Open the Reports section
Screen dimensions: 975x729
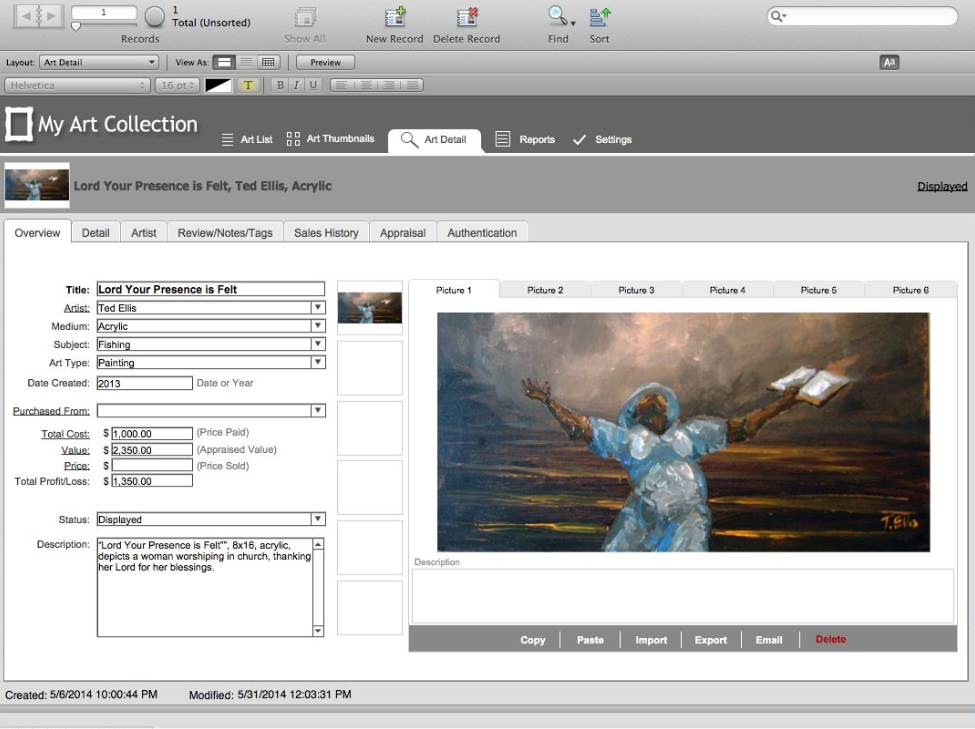[525, 139]
